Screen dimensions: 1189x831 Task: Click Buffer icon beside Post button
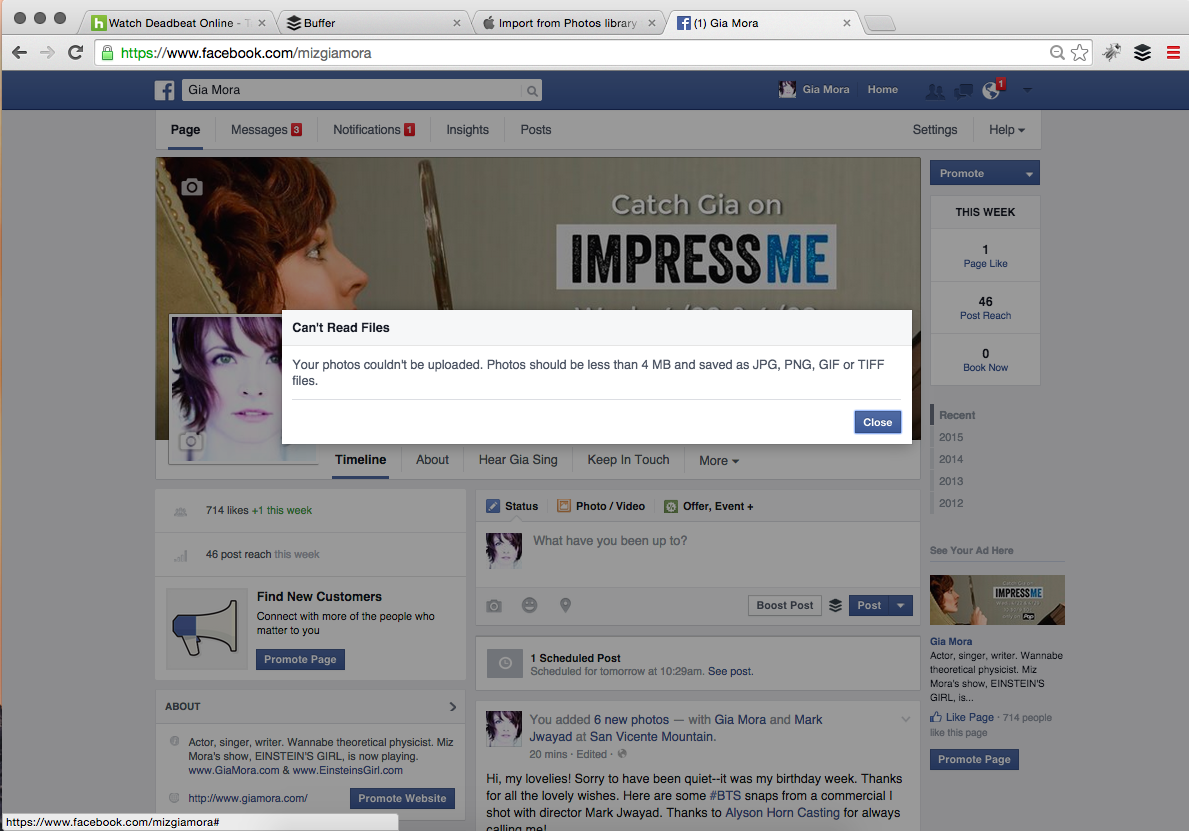point(835,605)
